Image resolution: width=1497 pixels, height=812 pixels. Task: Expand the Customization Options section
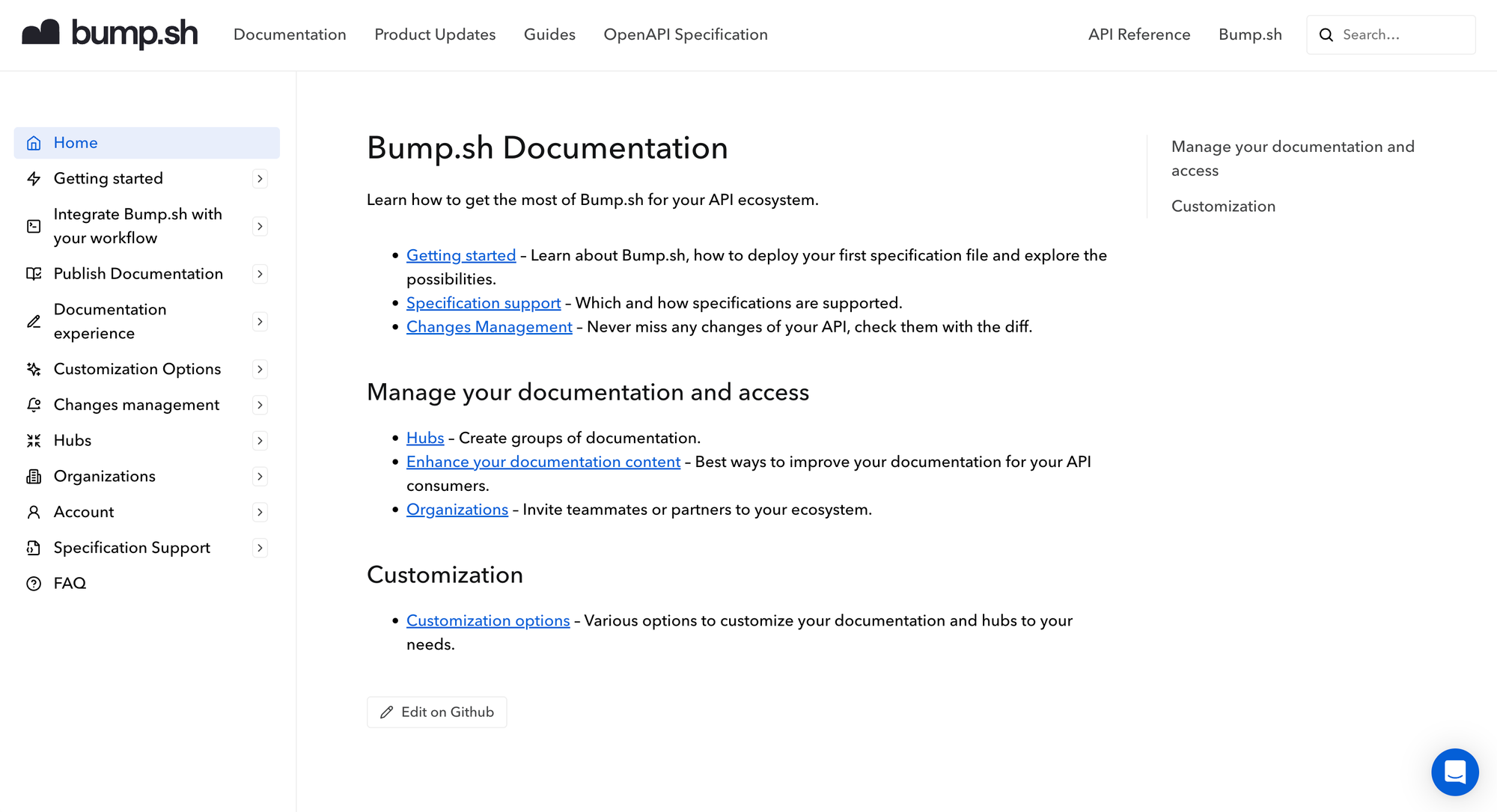pos(260,369)
